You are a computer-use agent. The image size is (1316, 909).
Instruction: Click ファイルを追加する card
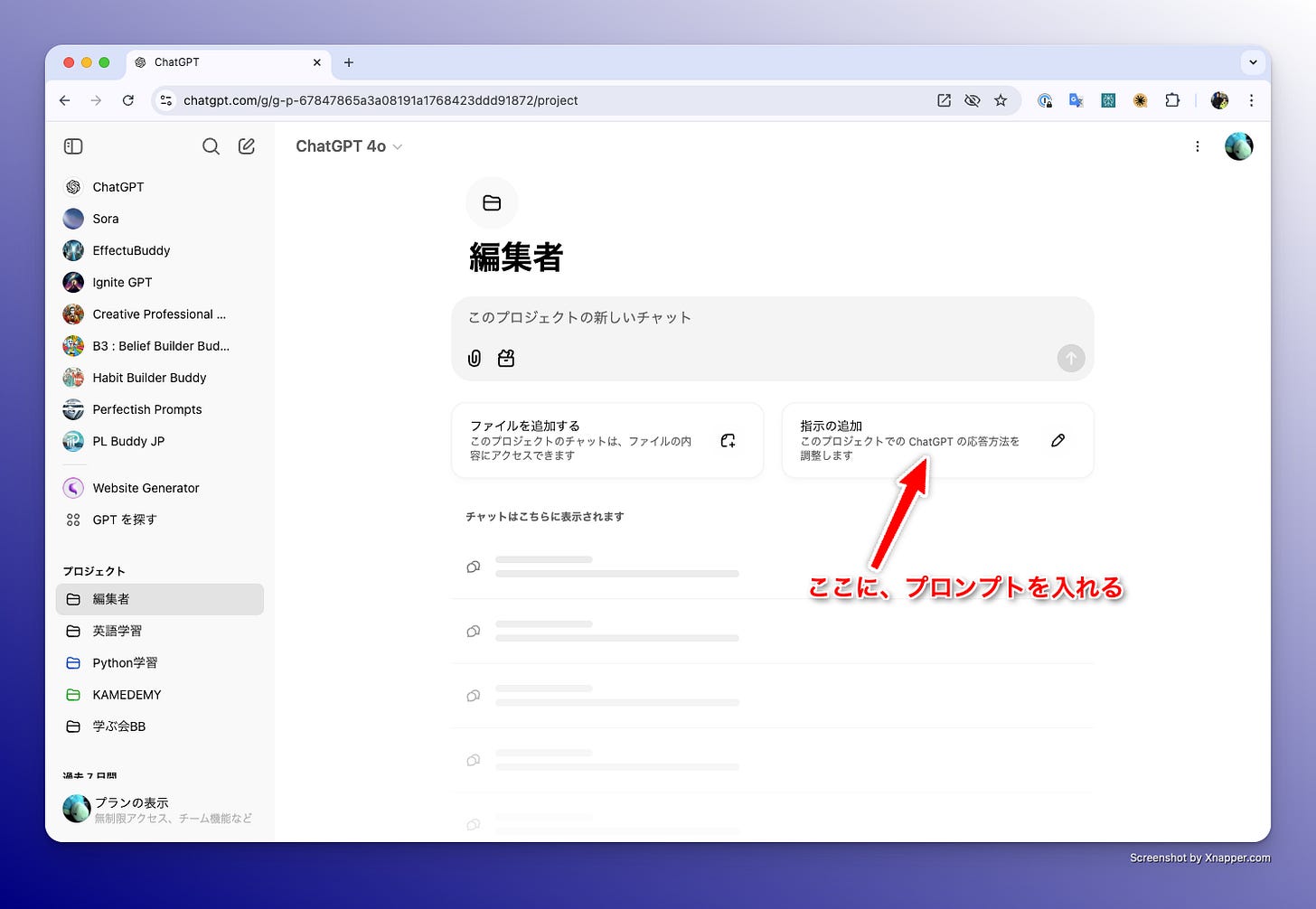point(607,441)
